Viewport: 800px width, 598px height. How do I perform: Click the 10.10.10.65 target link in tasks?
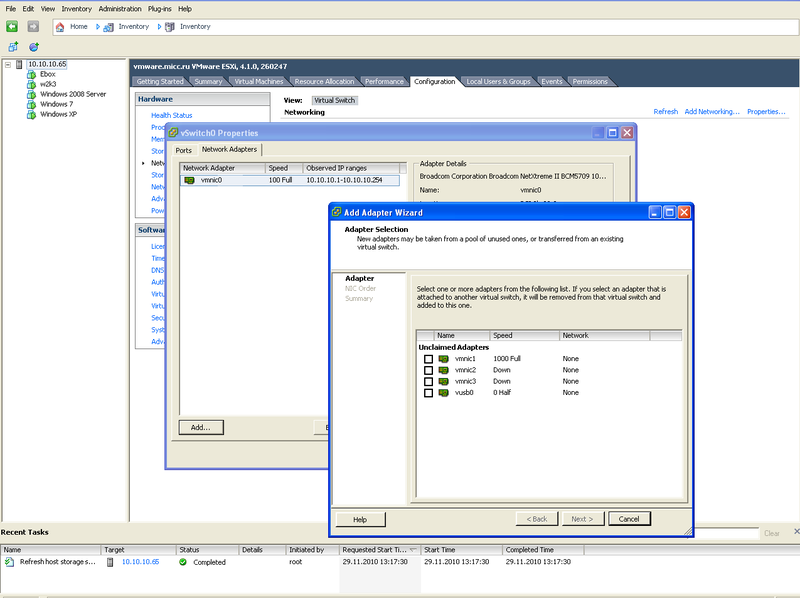coord(140,562)
